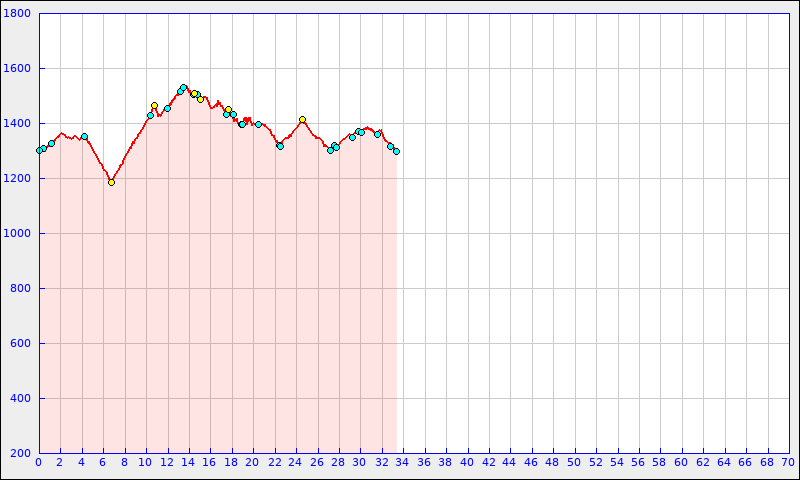Click the 50 label on the distance axis
800x480 pixels.
tap(574, 463)
